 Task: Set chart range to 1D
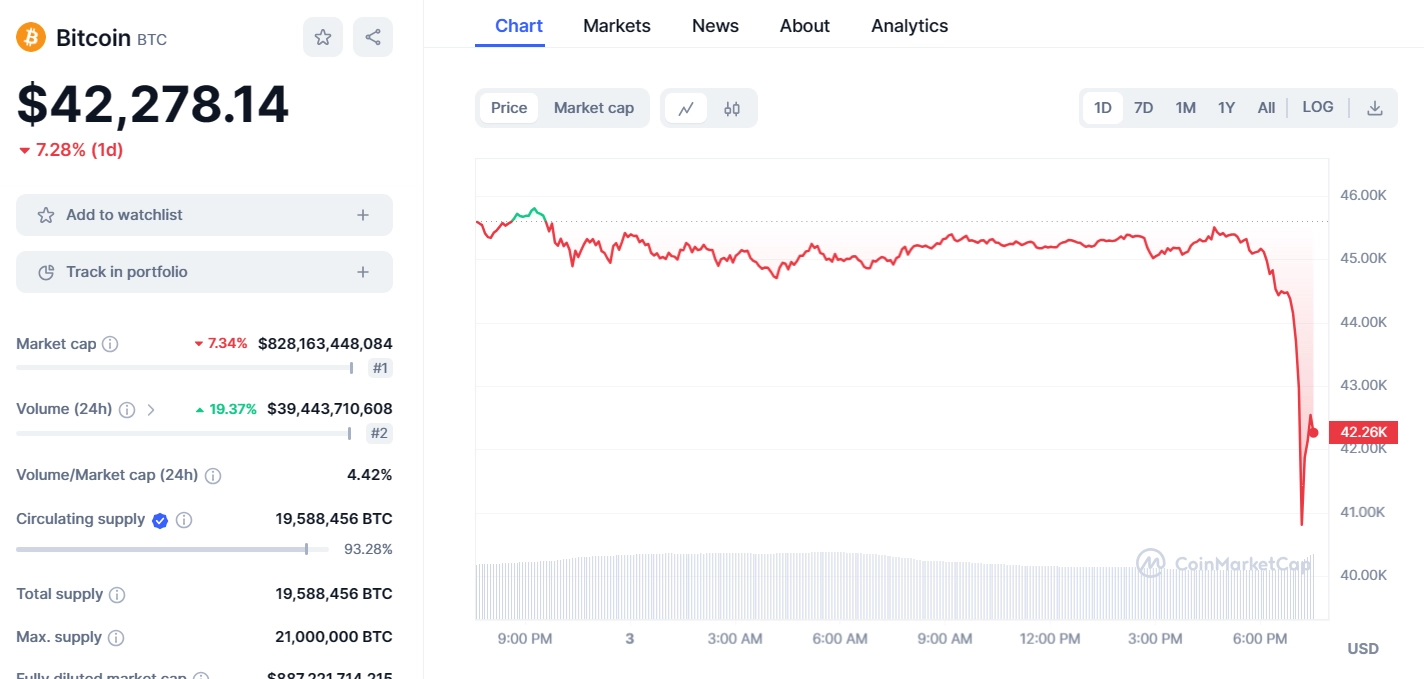click(x=1103, y=108)
